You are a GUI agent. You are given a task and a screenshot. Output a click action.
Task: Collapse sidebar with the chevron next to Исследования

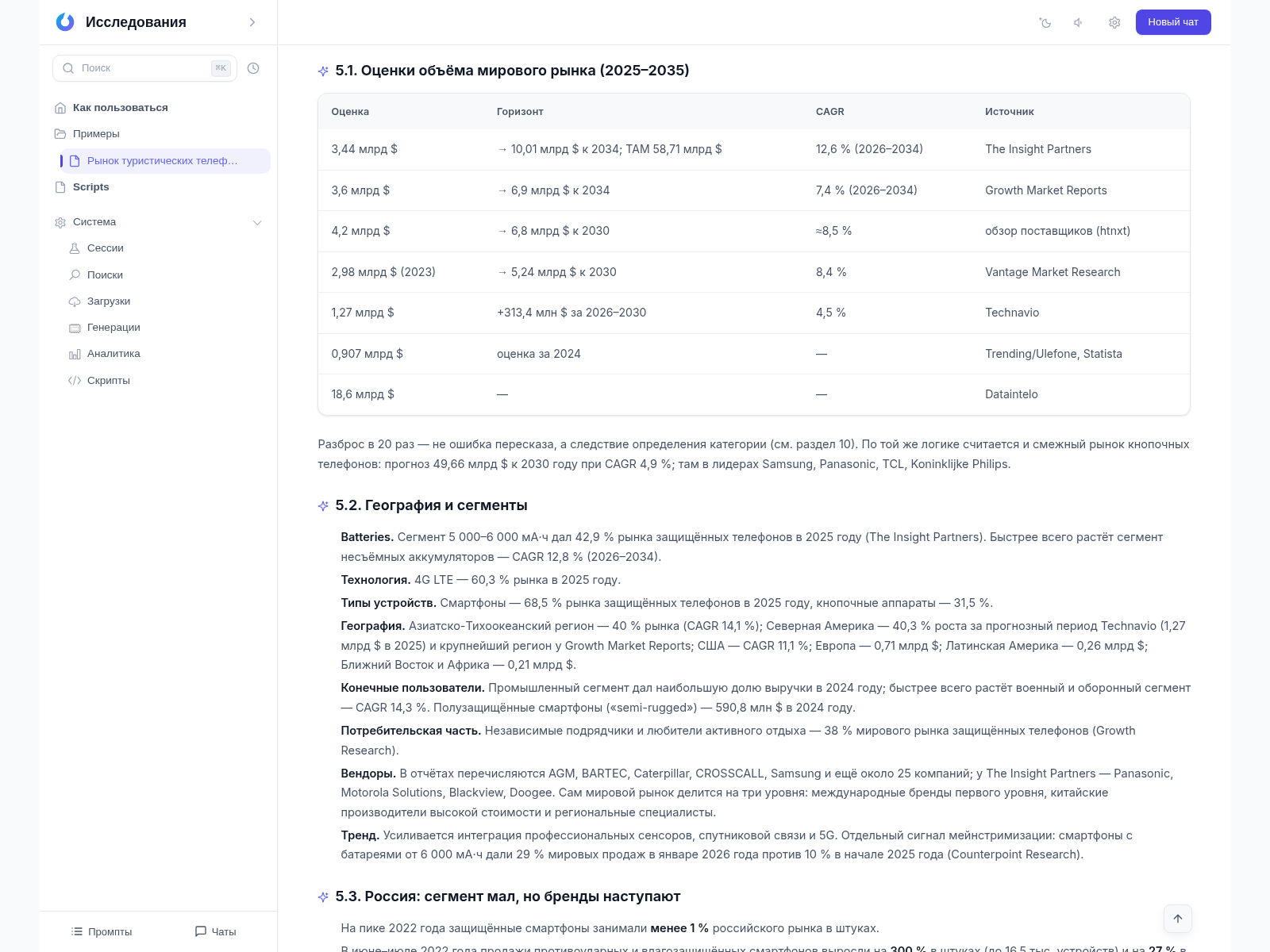[x=252, y=22]
